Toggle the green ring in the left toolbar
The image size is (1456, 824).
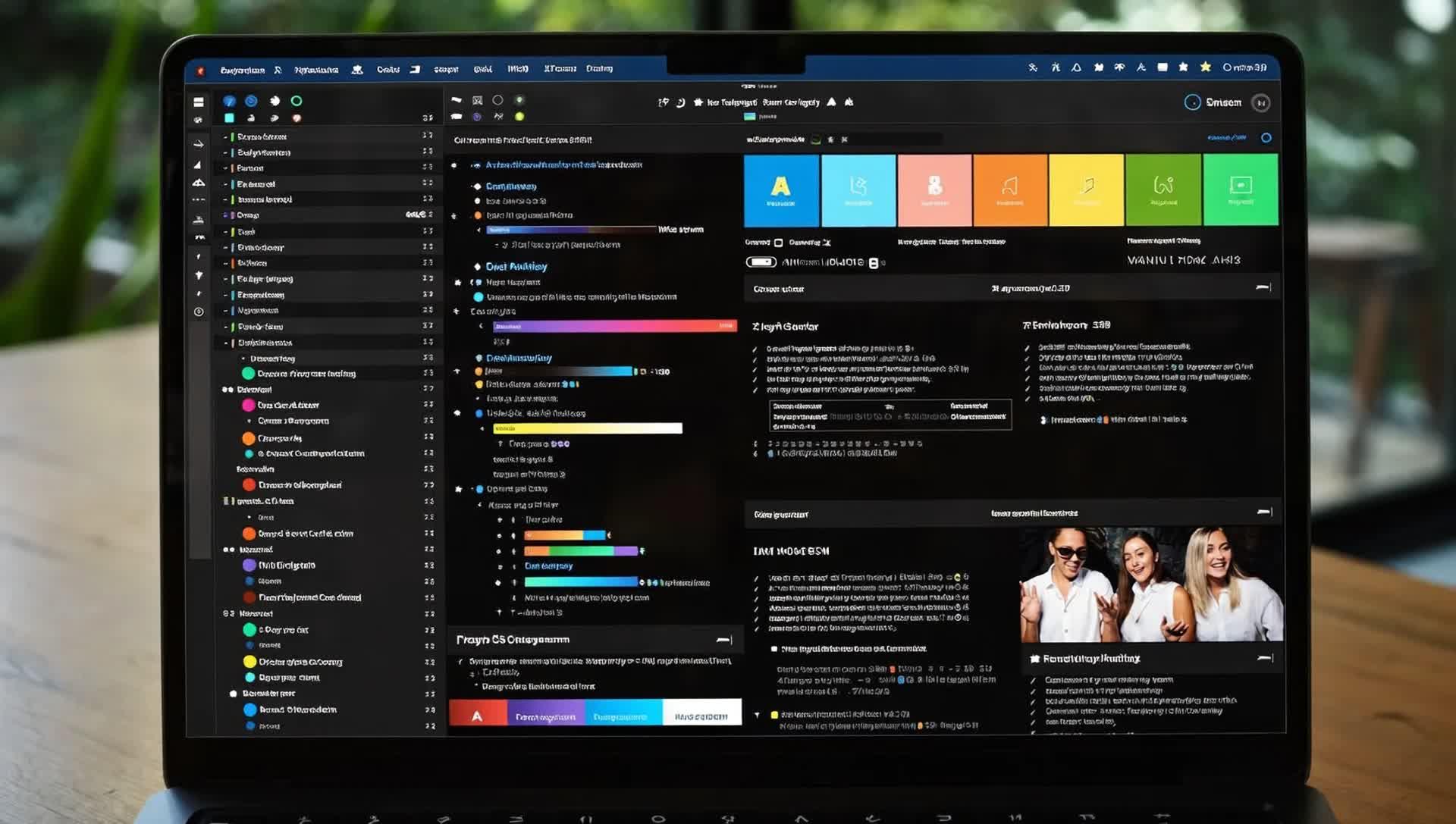tap(297, 101)
